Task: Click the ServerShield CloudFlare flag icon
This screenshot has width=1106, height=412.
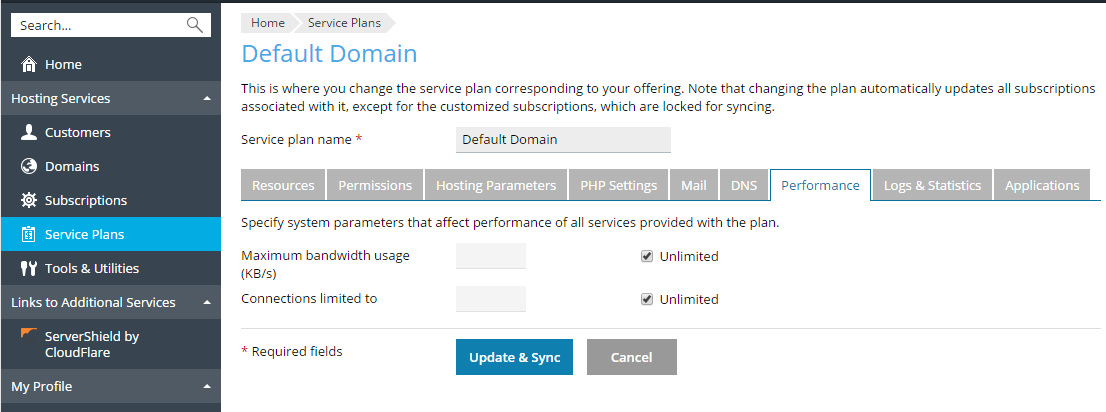Action: click(29, 333)
